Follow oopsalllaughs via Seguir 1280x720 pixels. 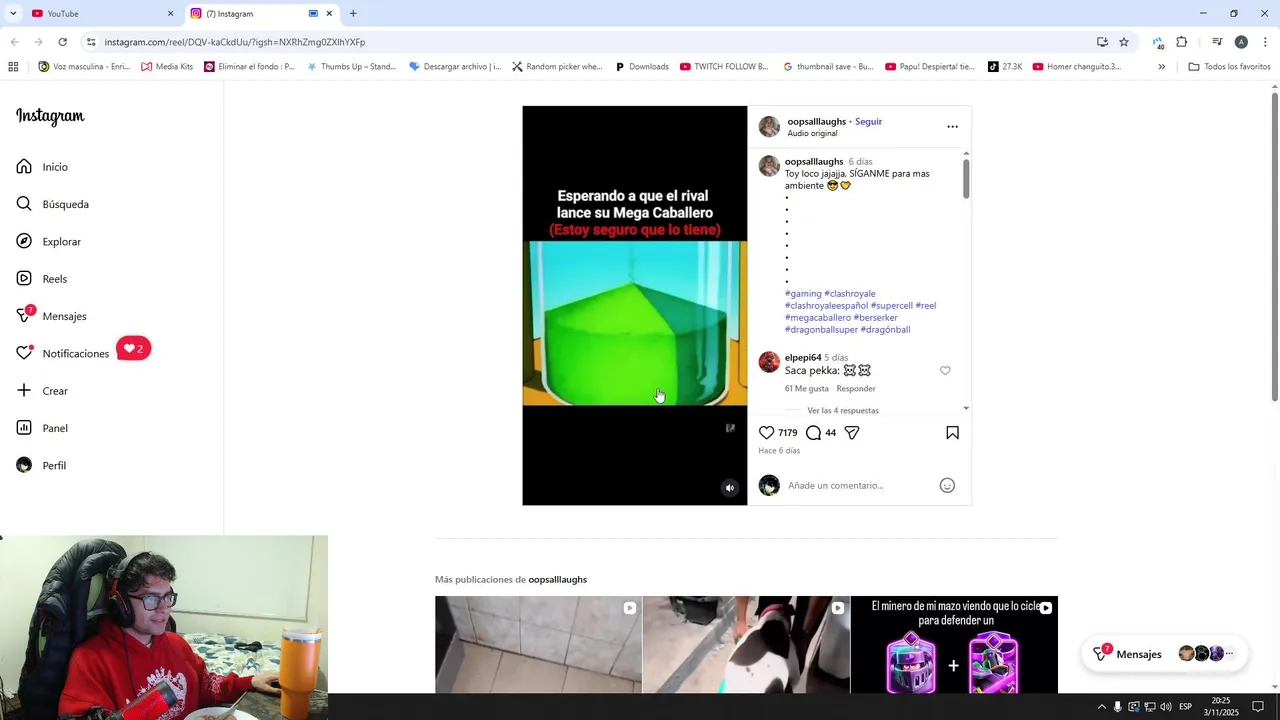click(x=868, y=121)
